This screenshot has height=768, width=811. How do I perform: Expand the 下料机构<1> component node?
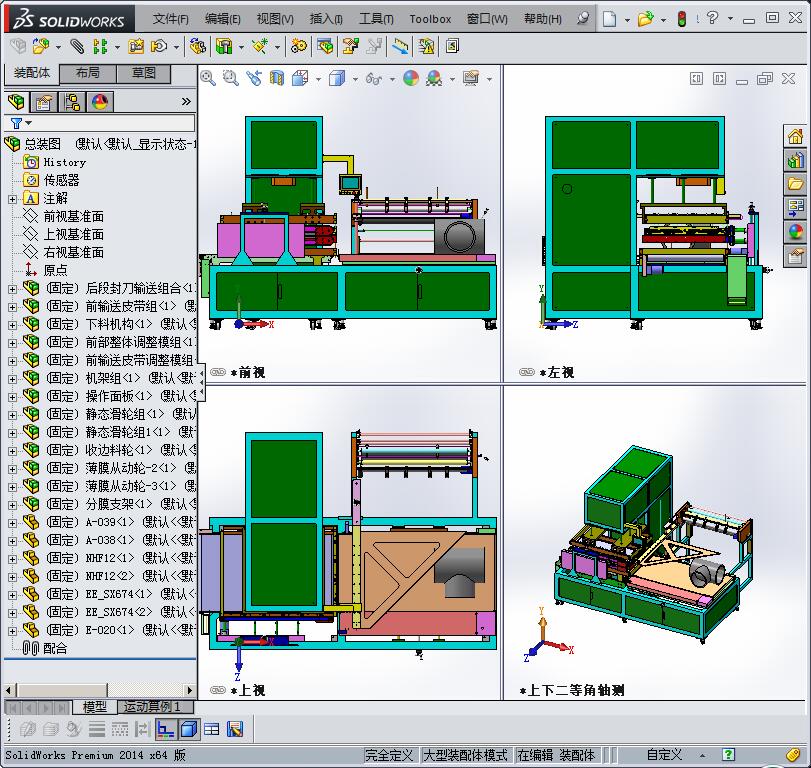(12, 325)
